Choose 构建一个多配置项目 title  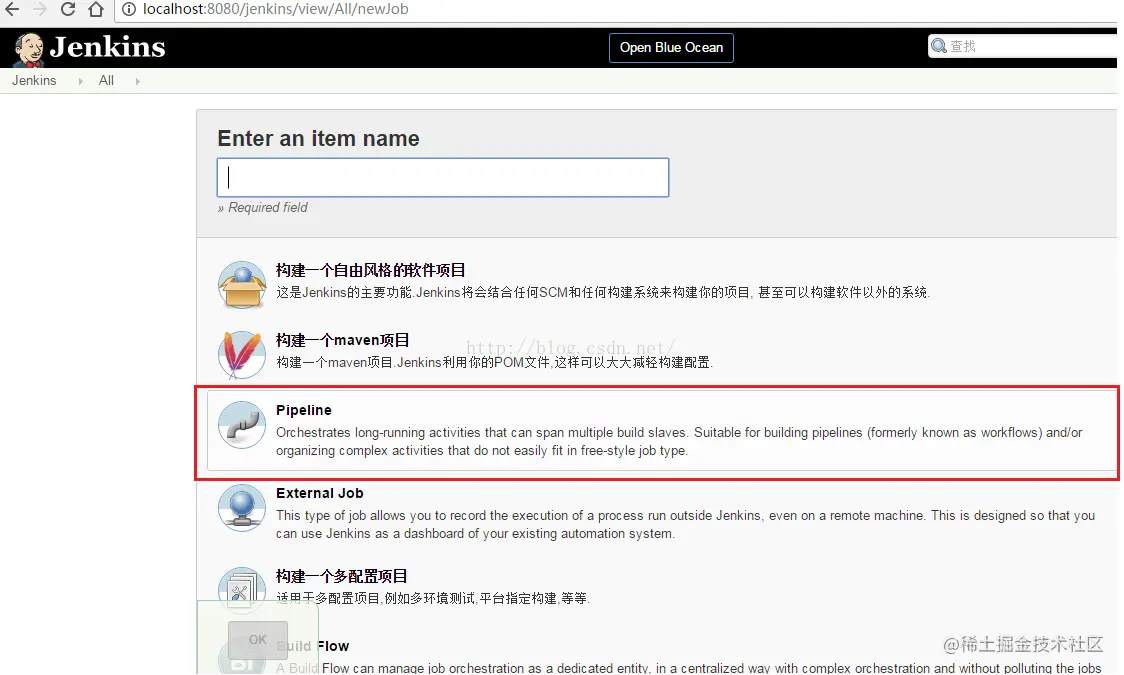tap(342, 576)
